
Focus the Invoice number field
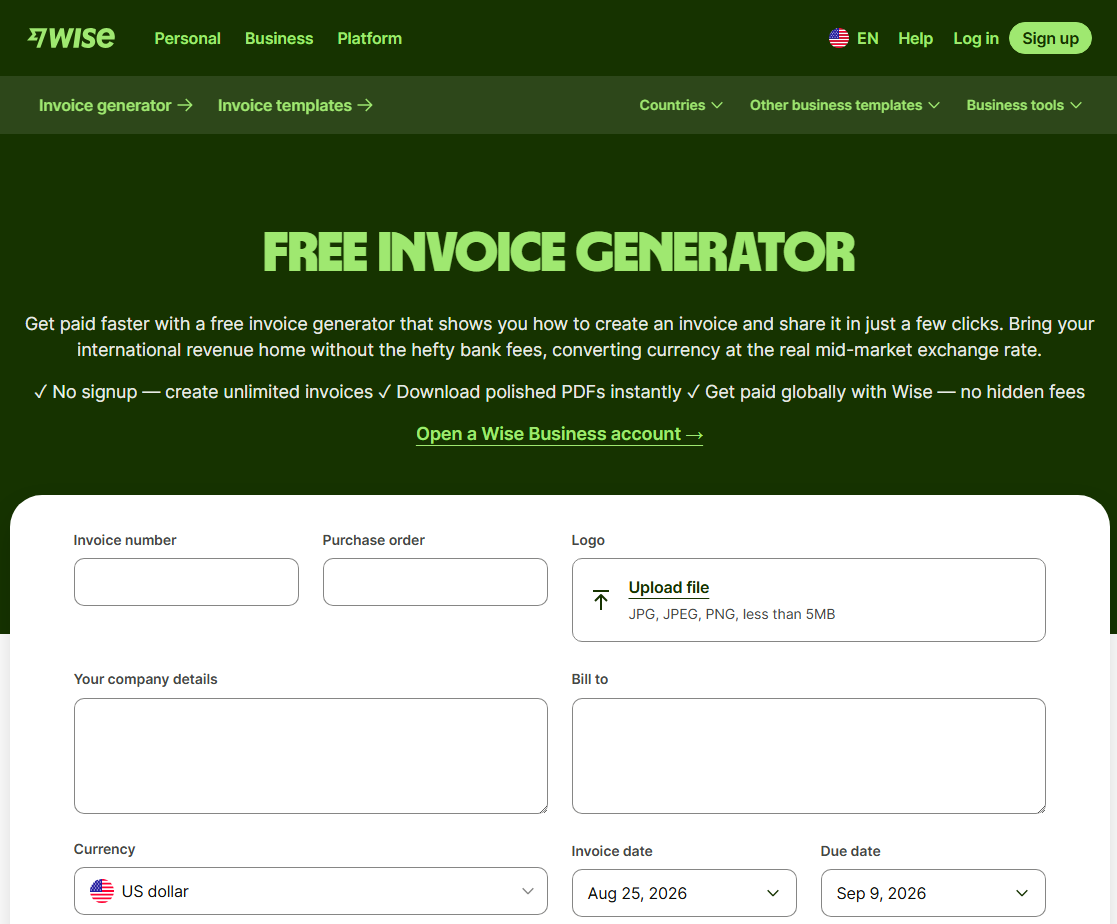click(186, 582)
